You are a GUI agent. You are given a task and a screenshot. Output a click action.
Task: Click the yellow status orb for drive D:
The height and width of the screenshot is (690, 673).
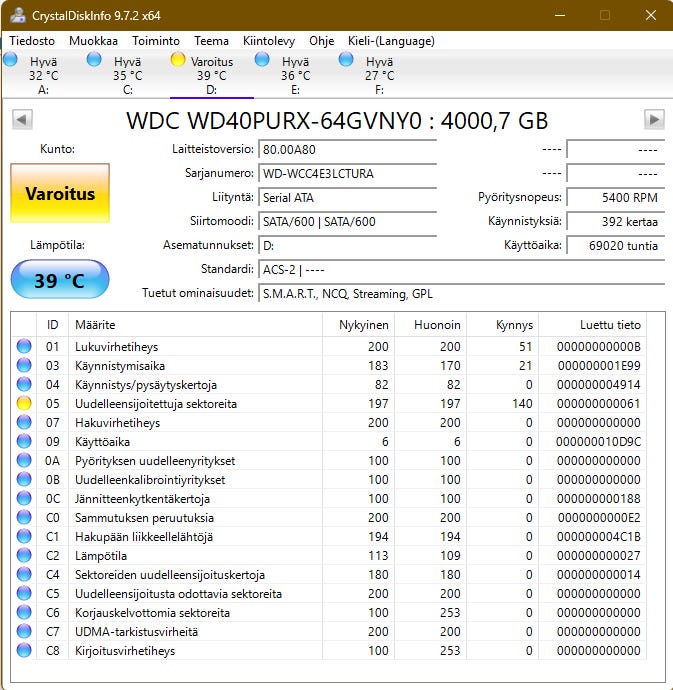click(x=178, y=59)
